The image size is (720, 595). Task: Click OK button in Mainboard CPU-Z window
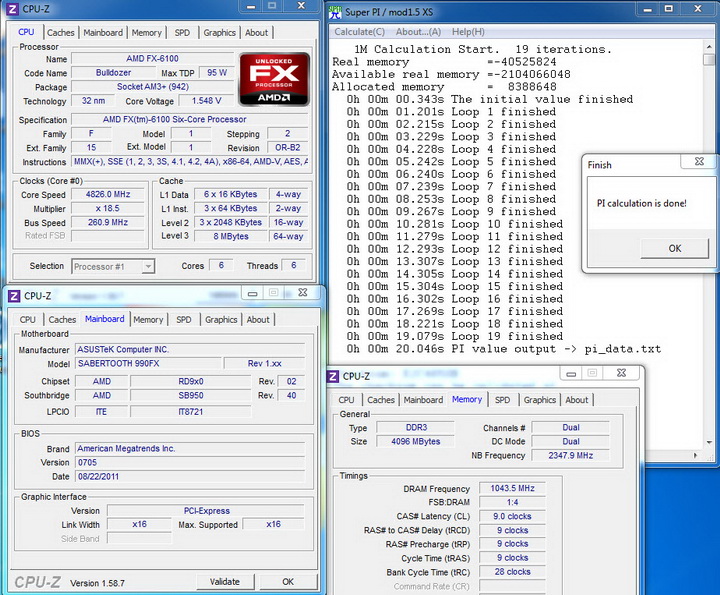coord(288,582)
